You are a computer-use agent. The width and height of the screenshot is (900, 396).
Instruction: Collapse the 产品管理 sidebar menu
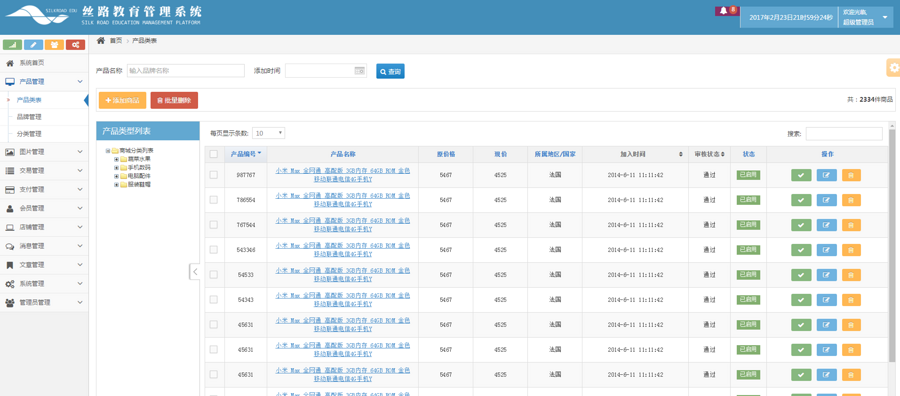pos(44,81)
